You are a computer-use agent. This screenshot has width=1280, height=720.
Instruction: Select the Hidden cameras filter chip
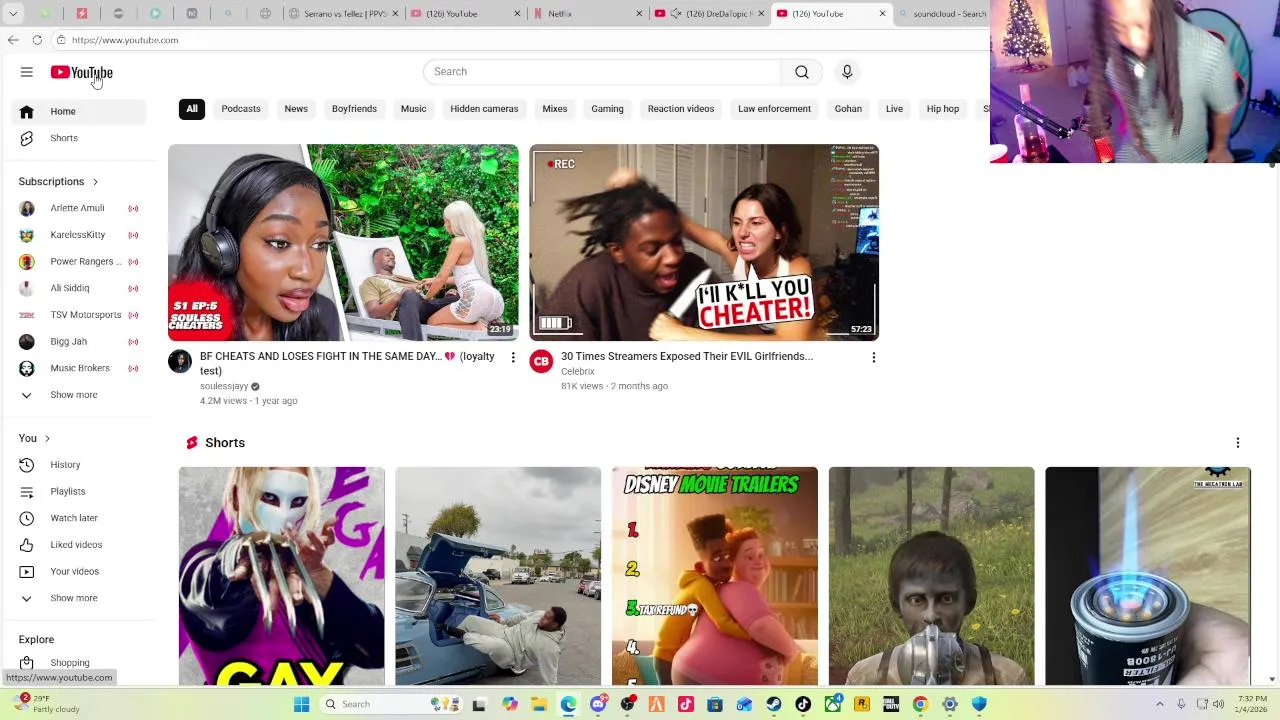(484, 109)
